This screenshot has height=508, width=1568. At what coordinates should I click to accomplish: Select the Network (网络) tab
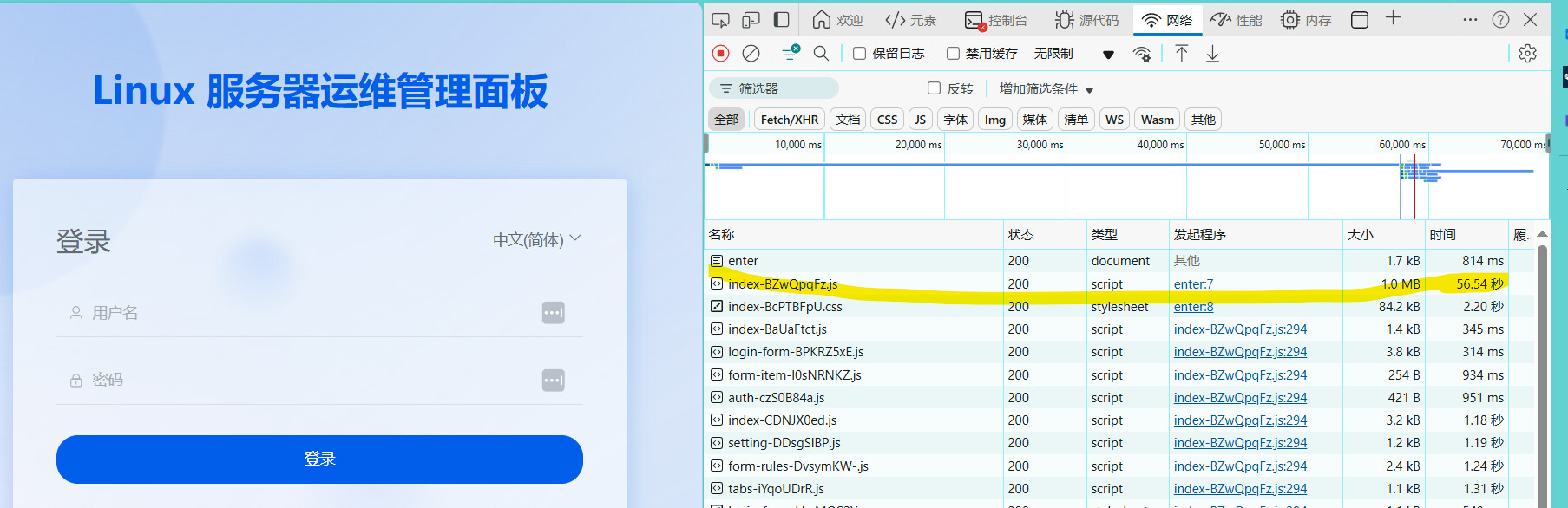pyautogui.click(x=1167, y=20)
